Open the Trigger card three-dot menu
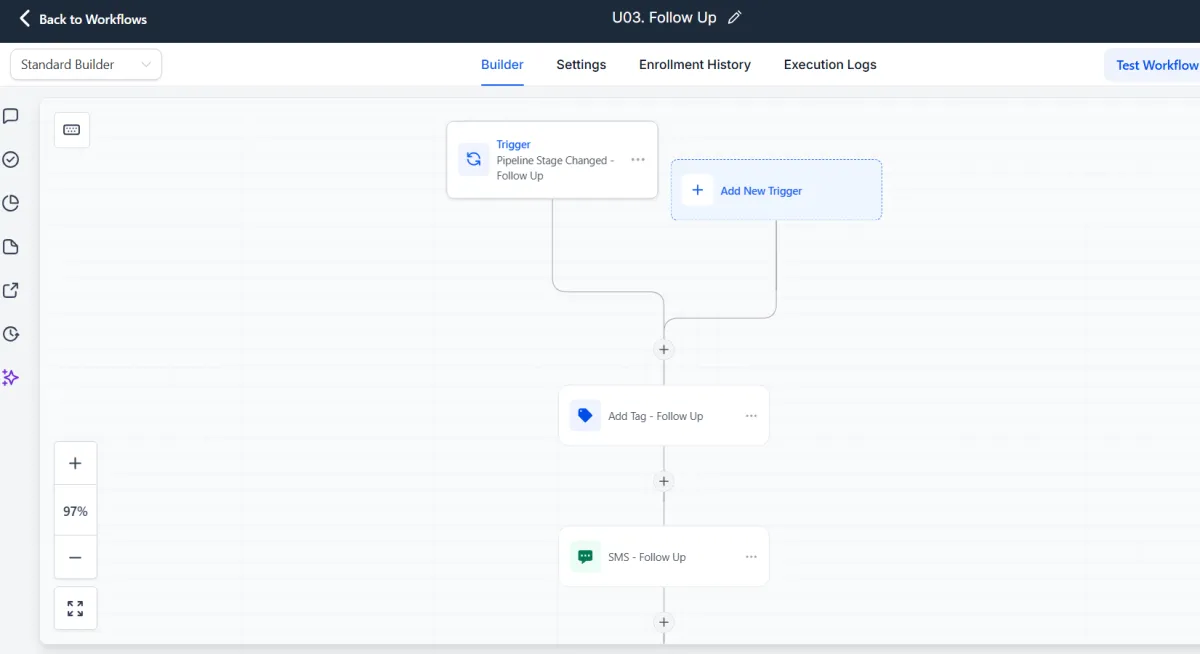Image resolution: width=1200 pixels, height=654 pixels. [x=638, y=160]
